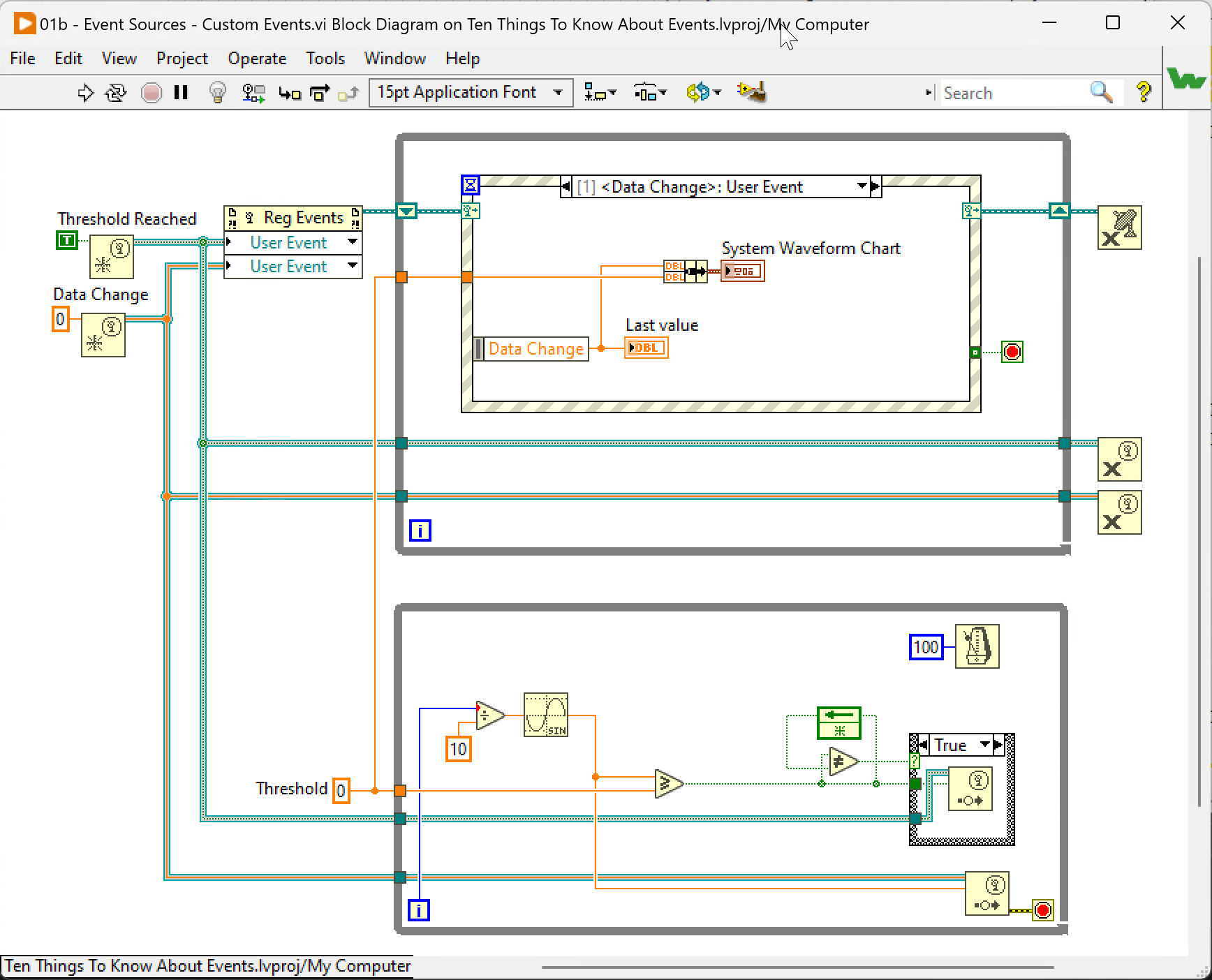Click in the Search field
The height and width of the screenshot is (980, 1212).
point(1012,93)
